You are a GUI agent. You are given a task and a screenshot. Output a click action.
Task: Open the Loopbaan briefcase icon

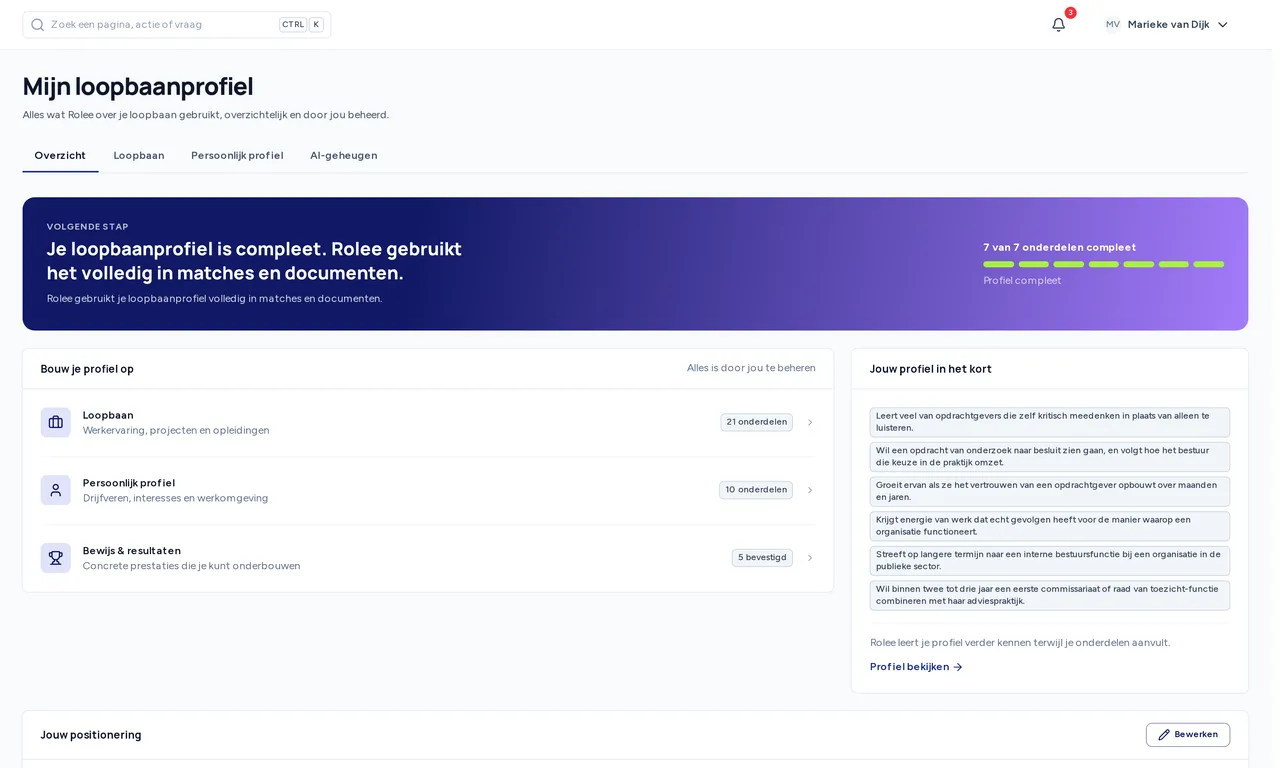click(x=56, y=422)
